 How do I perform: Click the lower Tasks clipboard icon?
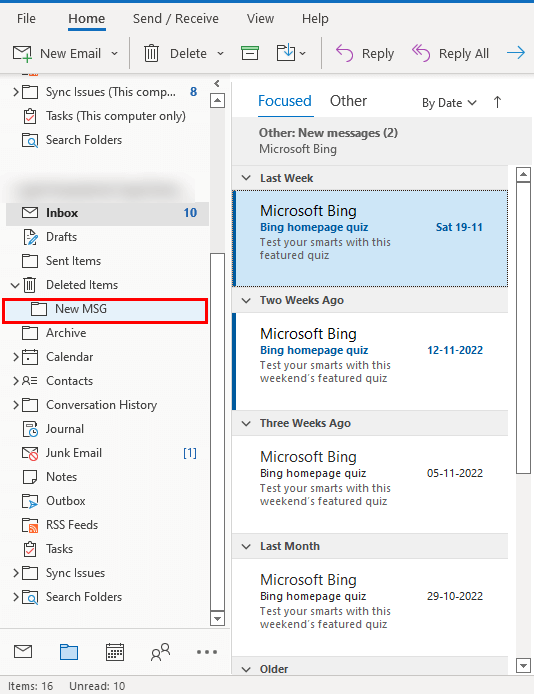pyautogui.click(x=30, y=549)
